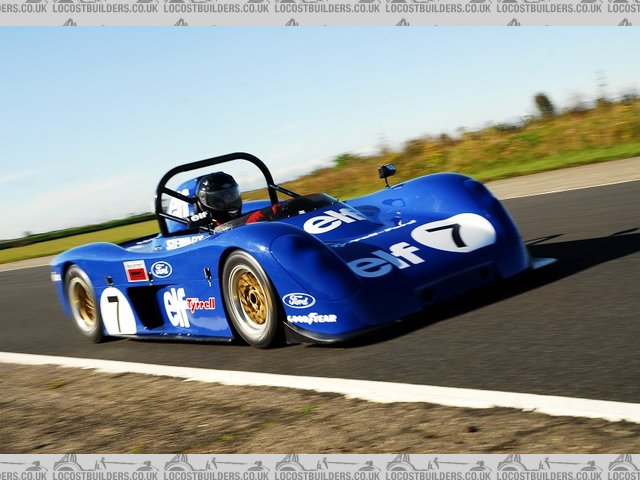The height and width of the screenshot is (480, 640).
Task: Click the red rectangular sticker on the car side
Action: [x=135, y=271]
